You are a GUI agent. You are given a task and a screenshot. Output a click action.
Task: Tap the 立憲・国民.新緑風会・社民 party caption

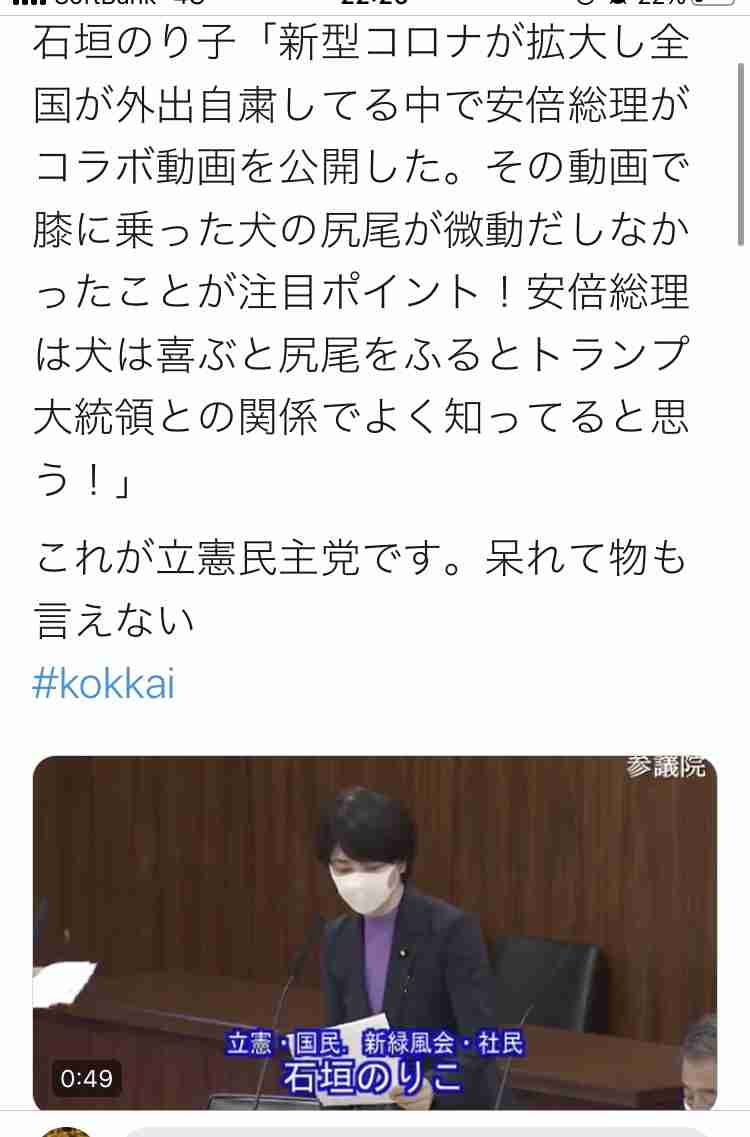click(x=374, y=1043)
